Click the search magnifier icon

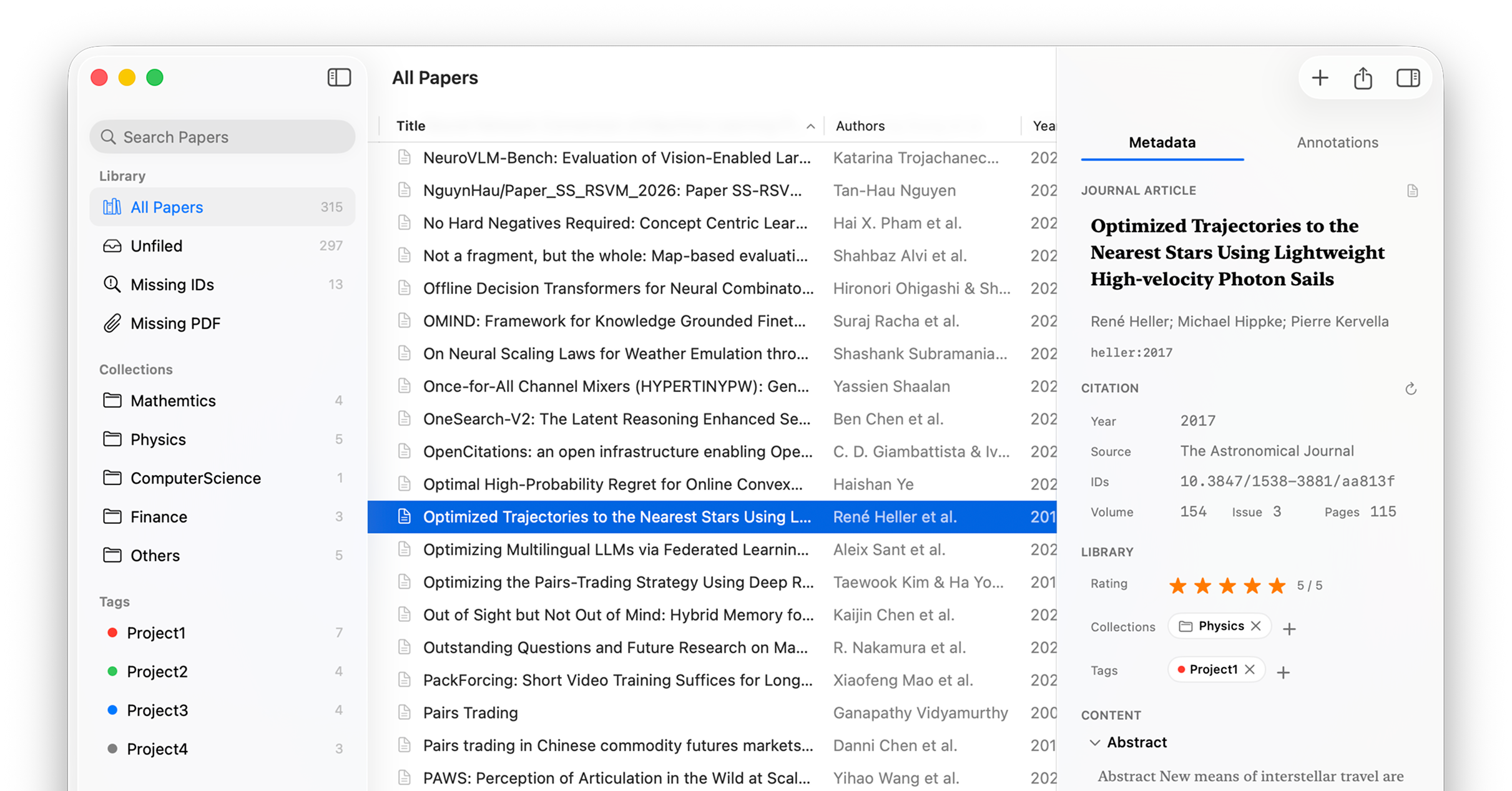108,137
